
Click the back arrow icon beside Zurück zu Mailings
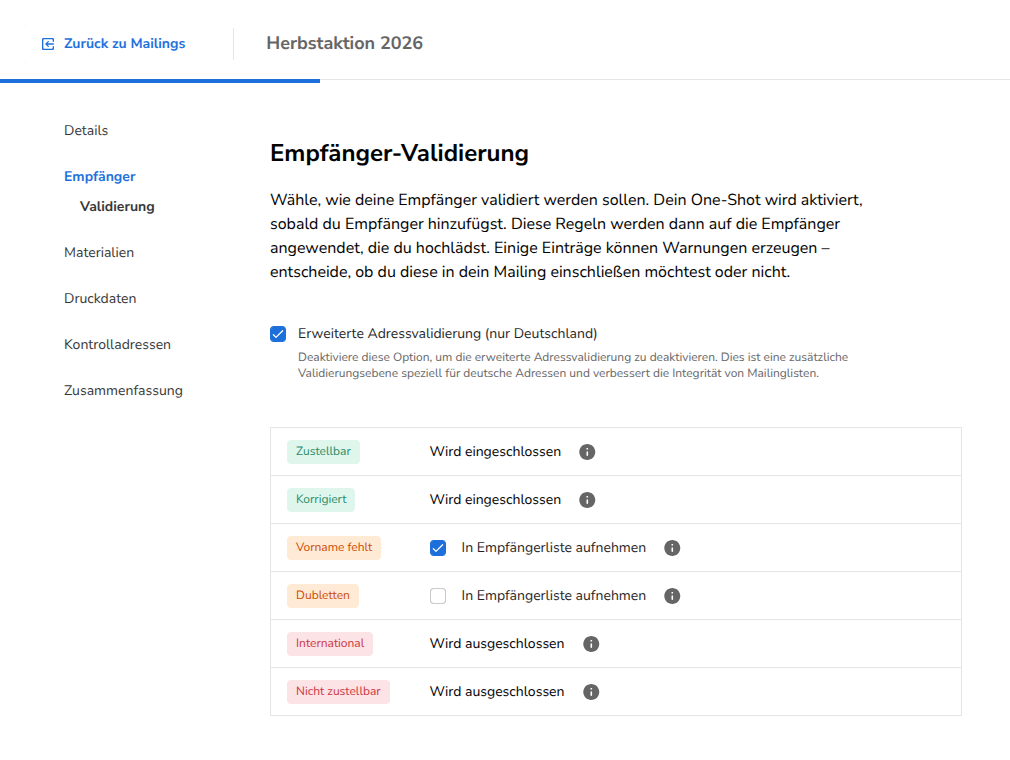[x=48, y=44]
